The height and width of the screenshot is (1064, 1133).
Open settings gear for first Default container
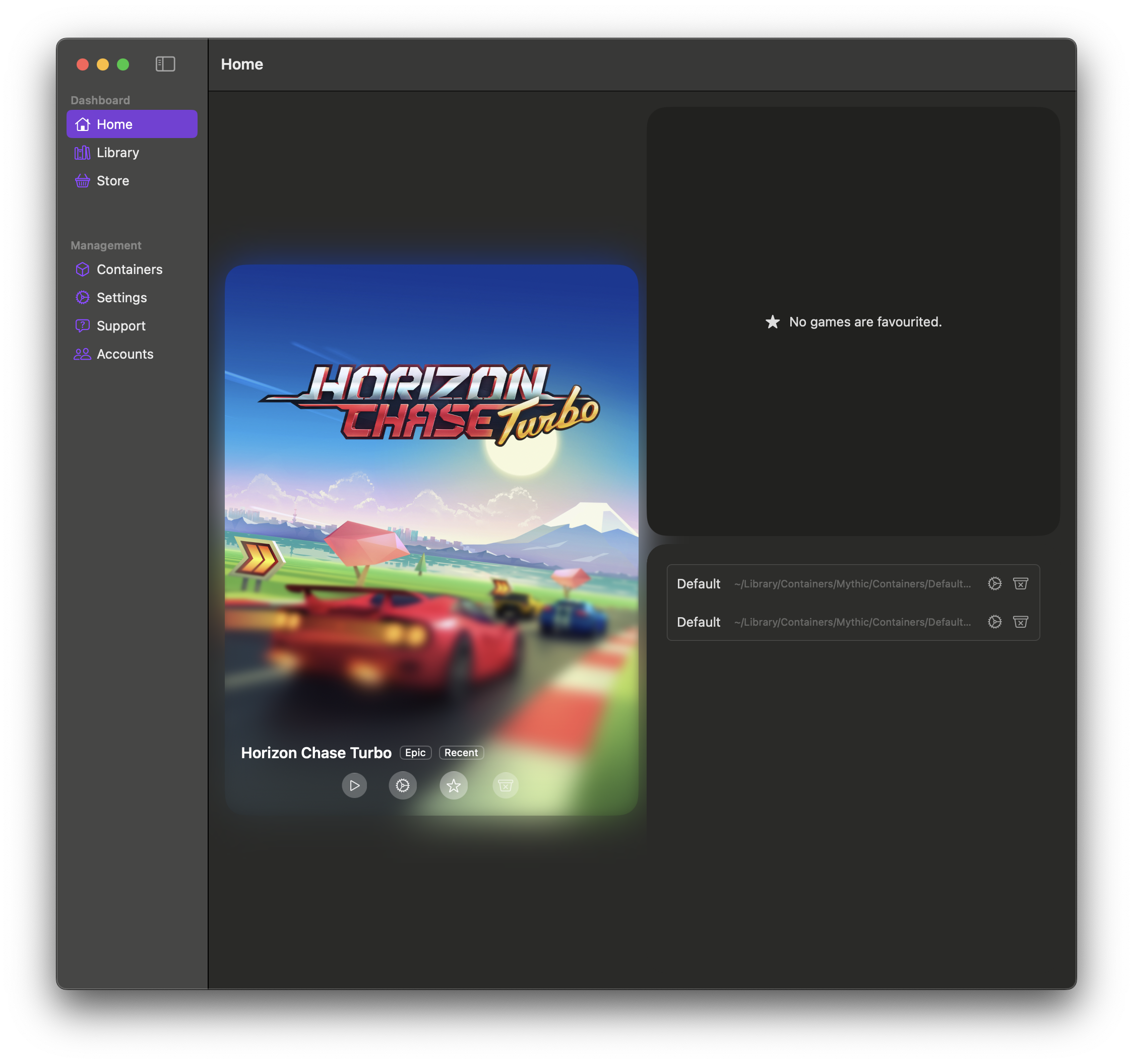[x=994, y=583]
